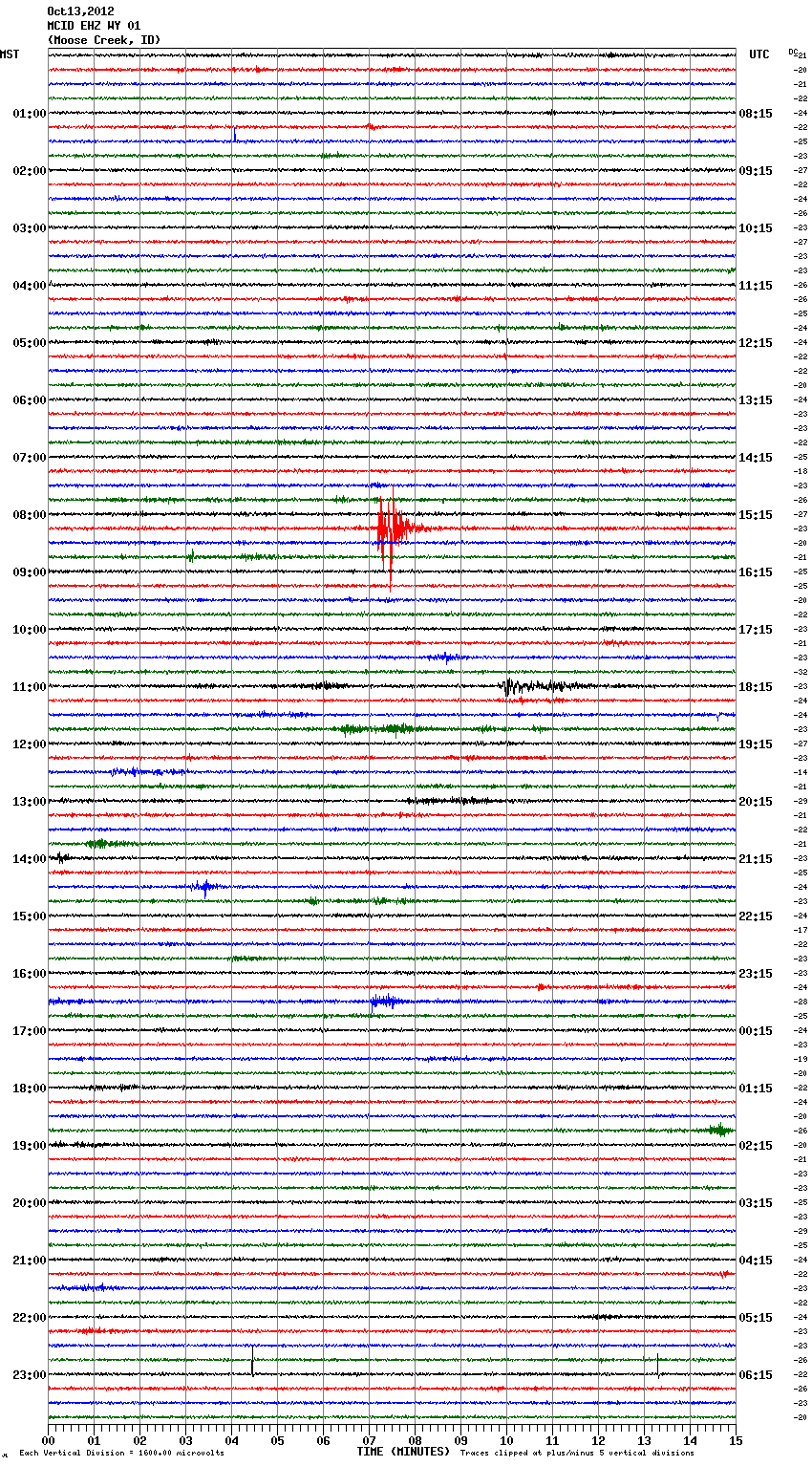Click the blue burst on the 16:00 hour trace
The width and height of the screenshot is (812, 1466).
385,1002
